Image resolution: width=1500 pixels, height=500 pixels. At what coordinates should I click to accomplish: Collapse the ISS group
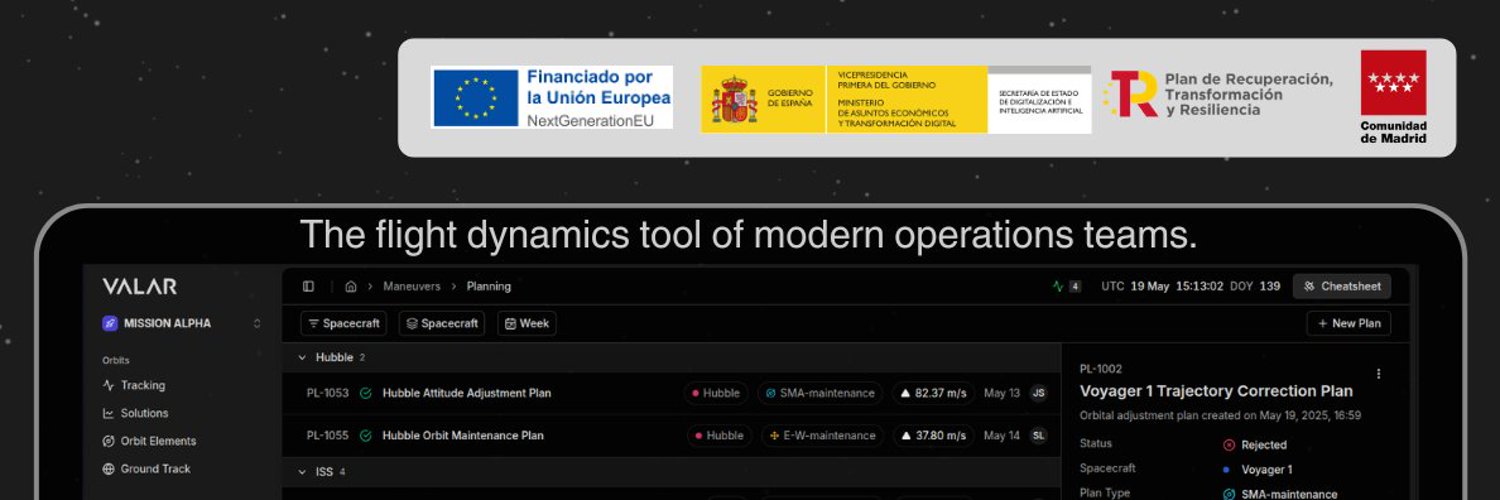click(x=303, y=472)
